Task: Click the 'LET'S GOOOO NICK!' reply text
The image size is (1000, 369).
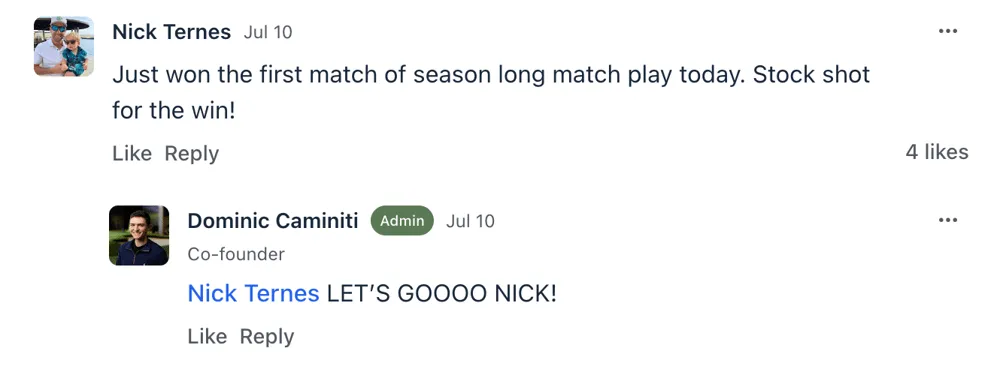Action: (x=441, y=294)
